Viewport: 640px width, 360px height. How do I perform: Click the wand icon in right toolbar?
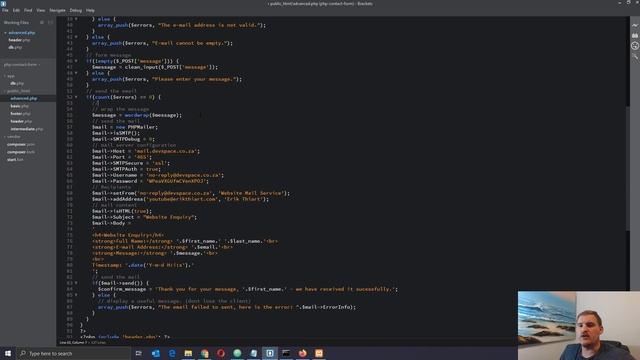[635, 56]
